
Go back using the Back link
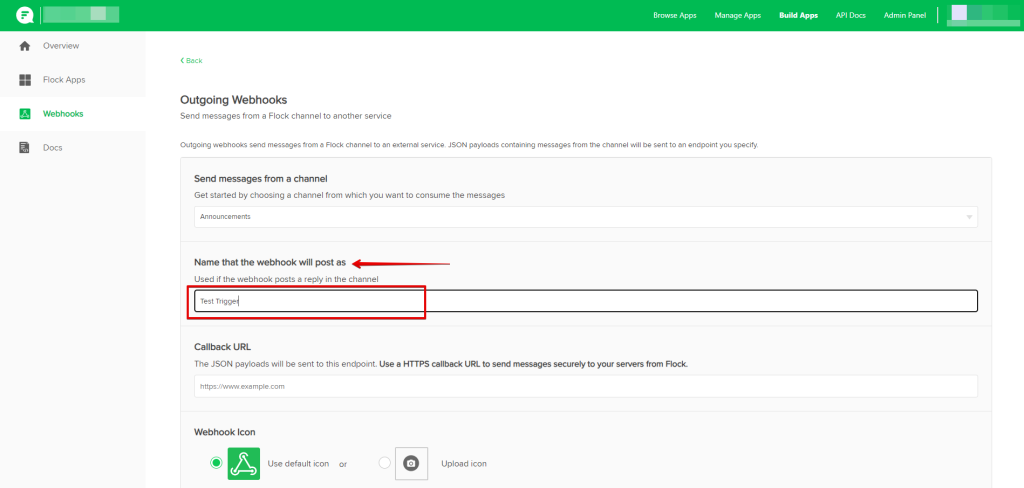[x=191, y=61]
